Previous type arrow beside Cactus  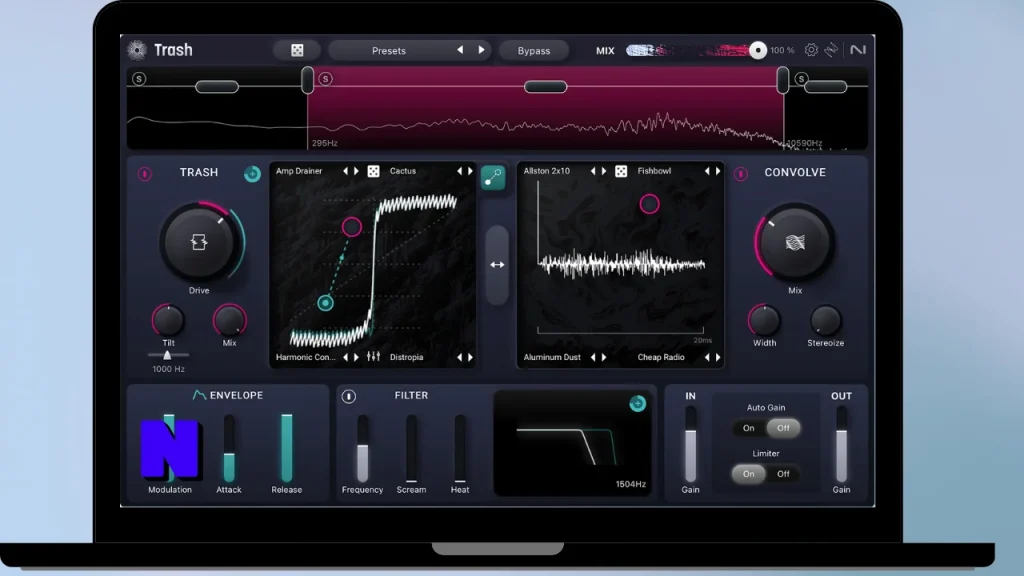pos(459,171)
